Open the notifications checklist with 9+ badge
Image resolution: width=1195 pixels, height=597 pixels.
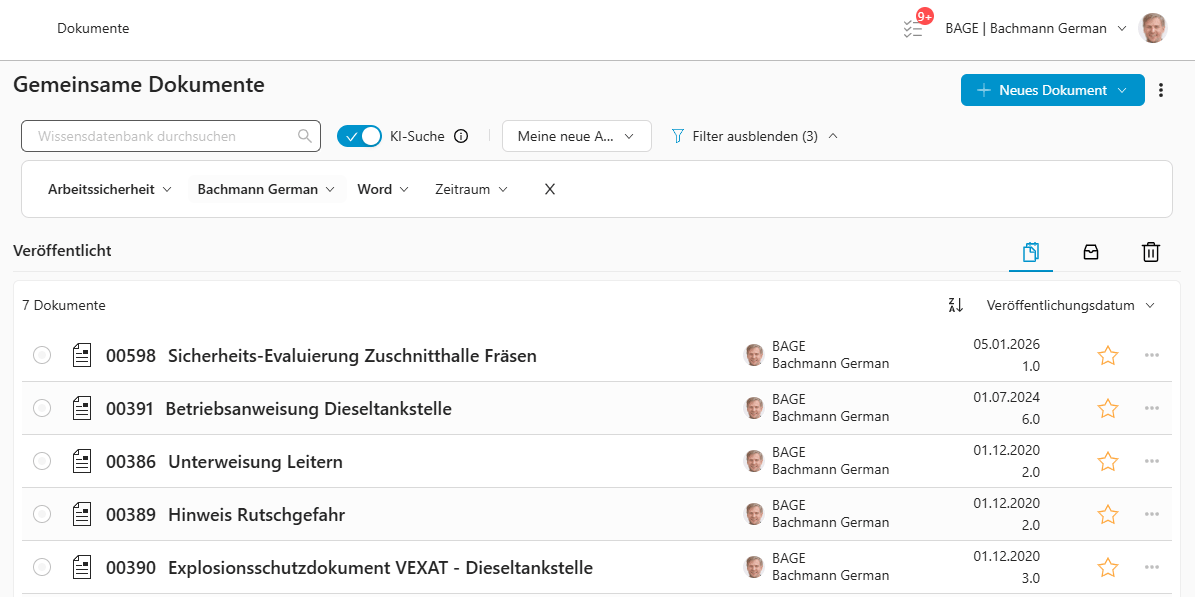tap(912, 28)
